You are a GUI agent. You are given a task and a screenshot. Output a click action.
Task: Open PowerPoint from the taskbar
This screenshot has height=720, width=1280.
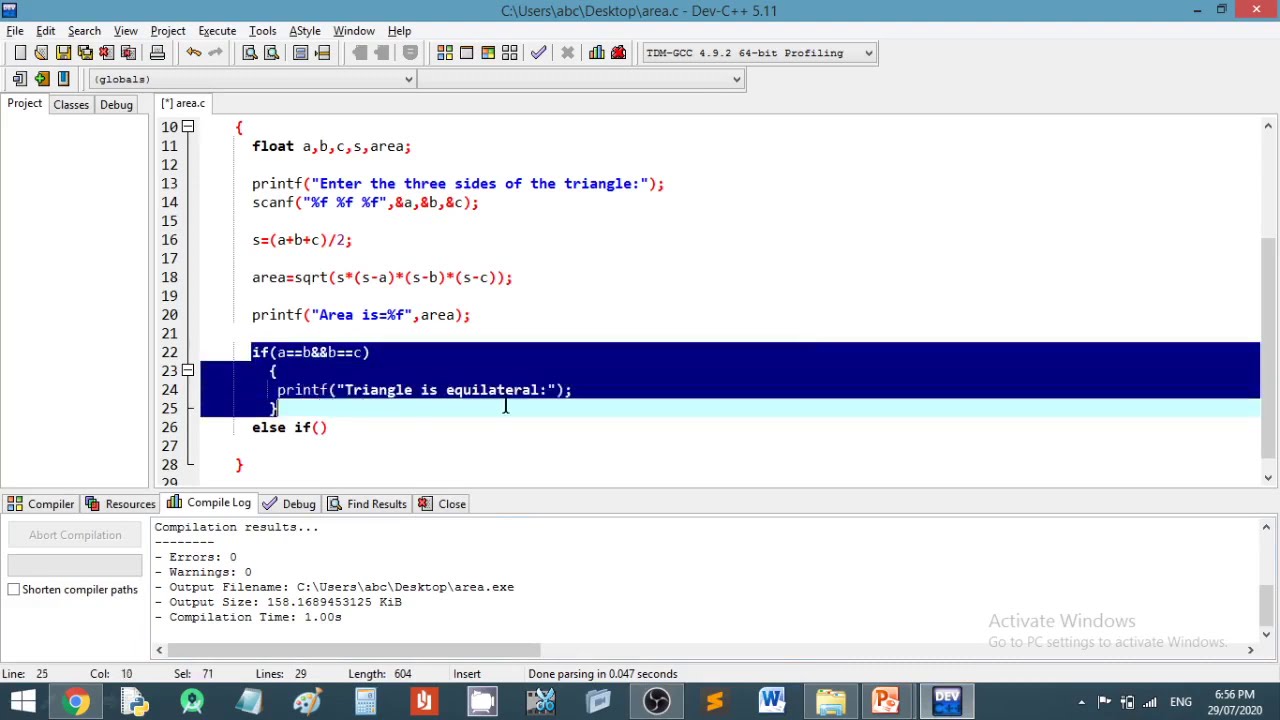click(888, 701)
